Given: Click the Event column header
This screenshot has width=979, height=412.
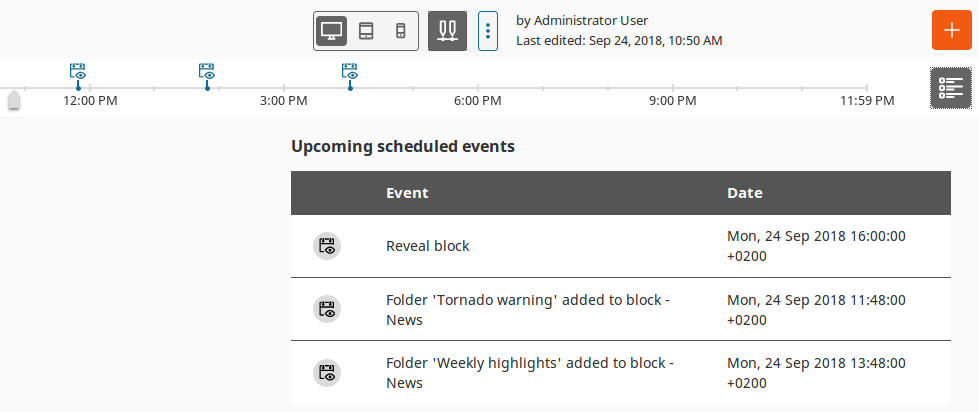Looking at the screenshot, I should pos(407,193).
